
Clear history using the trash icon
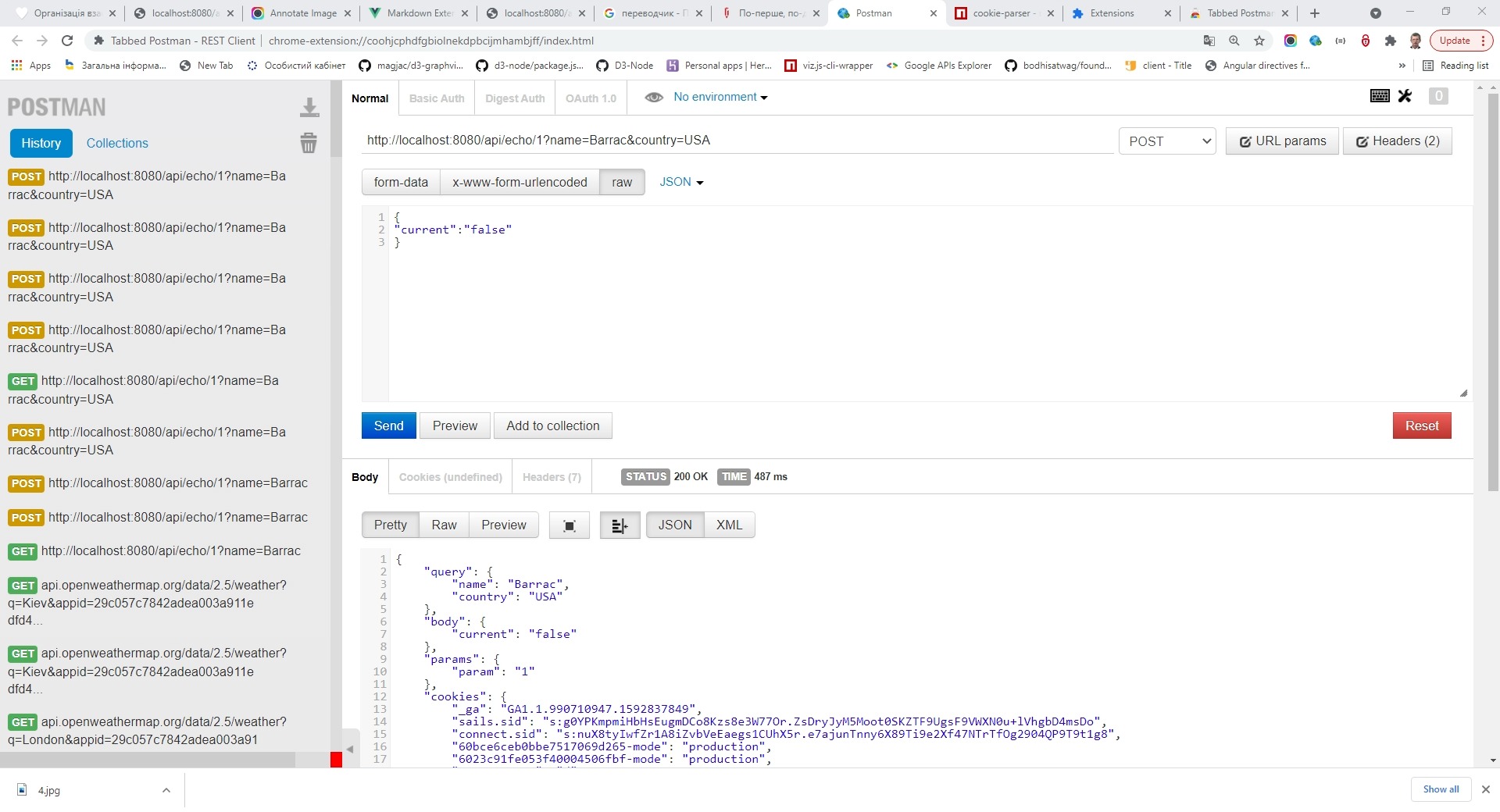309,143
